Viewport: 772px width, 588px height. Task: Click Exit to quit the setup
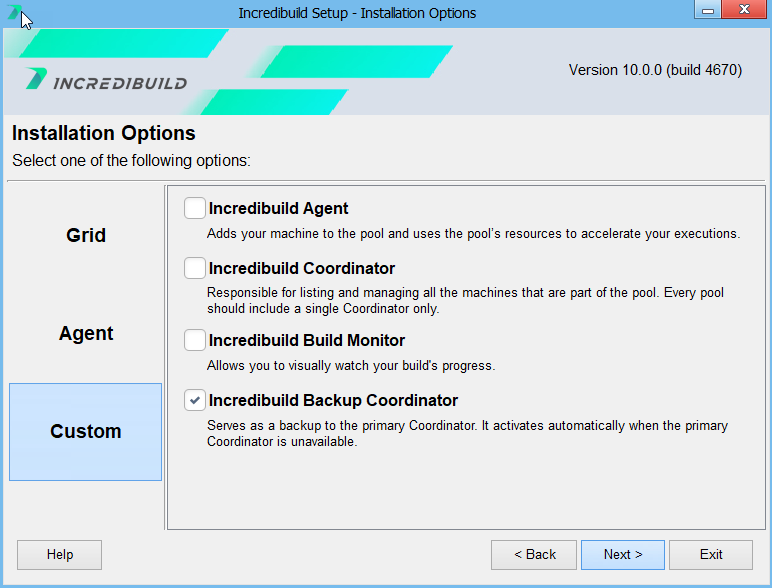click(711, 555)
